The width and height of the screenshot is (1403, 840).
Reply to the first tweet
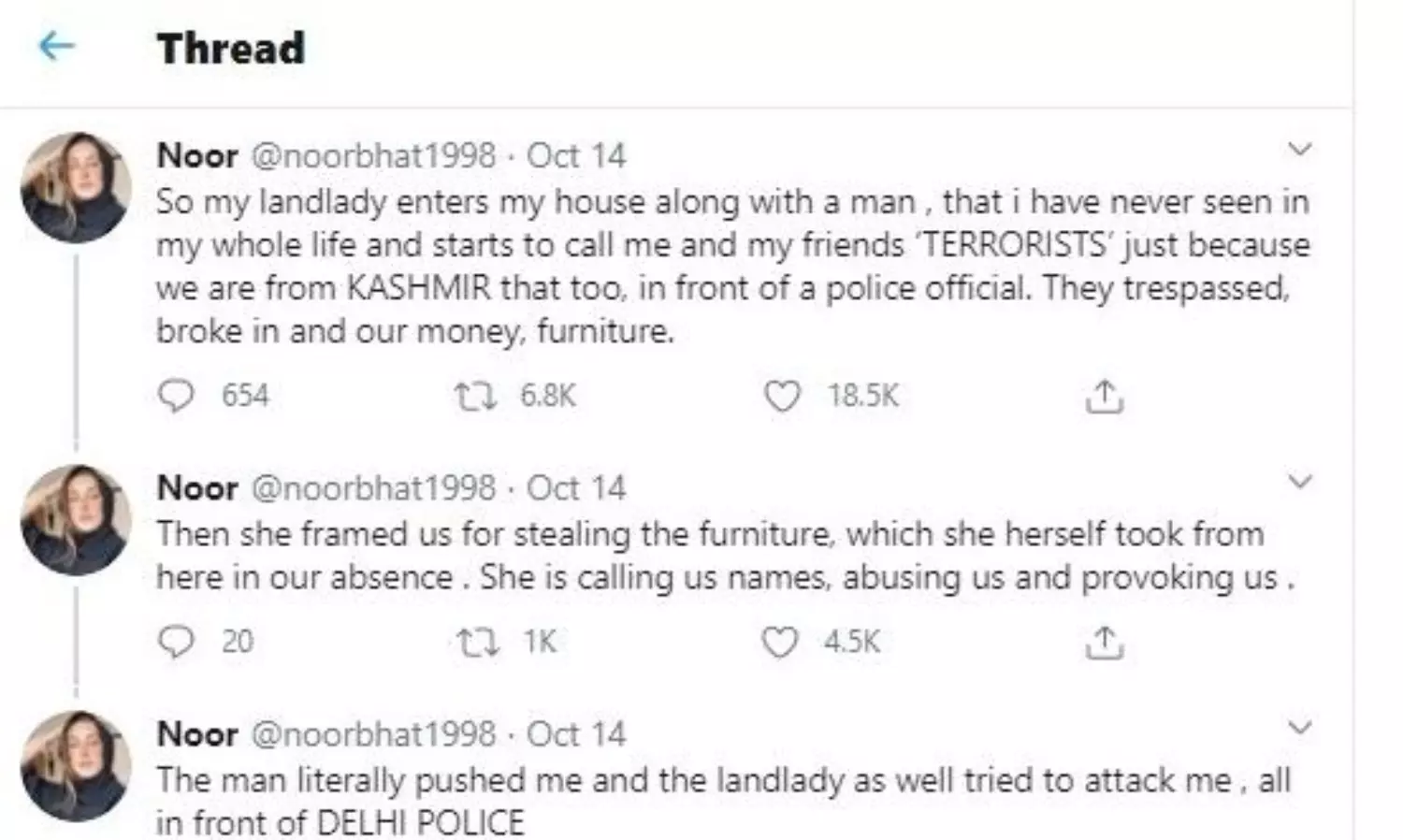[x=180, y=395]
